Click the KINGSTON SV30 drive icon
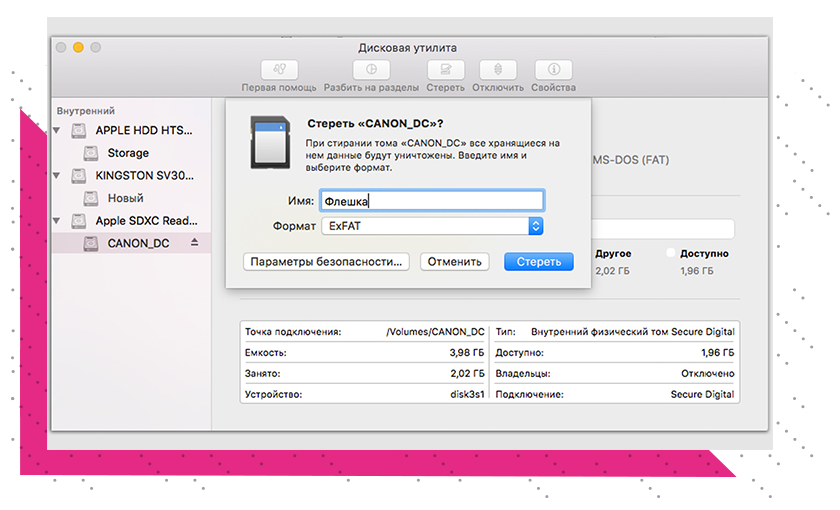Image resolution: width=840 pixels, height=510 pixels. tap(79, 176)
